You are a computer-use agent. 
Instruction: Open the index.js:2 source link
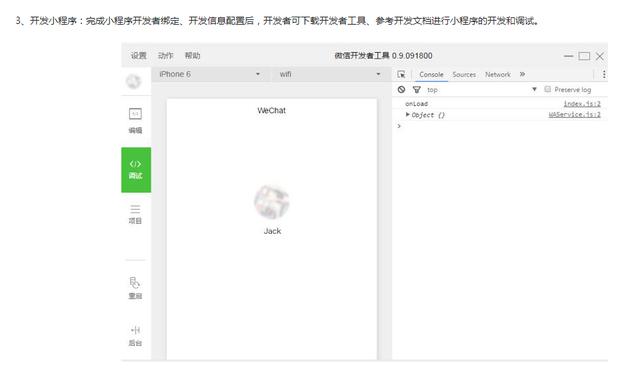click(582, 104)
